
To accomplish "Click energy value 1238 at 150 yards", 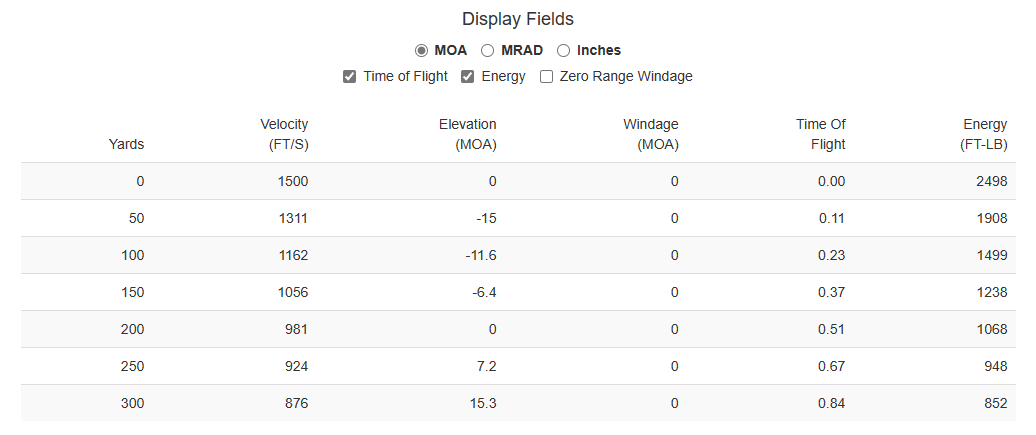I will click(991, 292).
